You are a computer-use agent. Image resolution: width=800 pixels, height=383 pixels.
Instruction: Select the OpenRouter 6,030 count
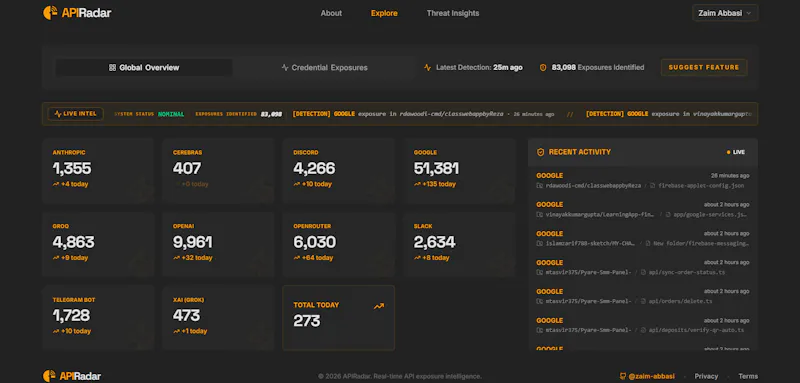click(x=314, y=242)
